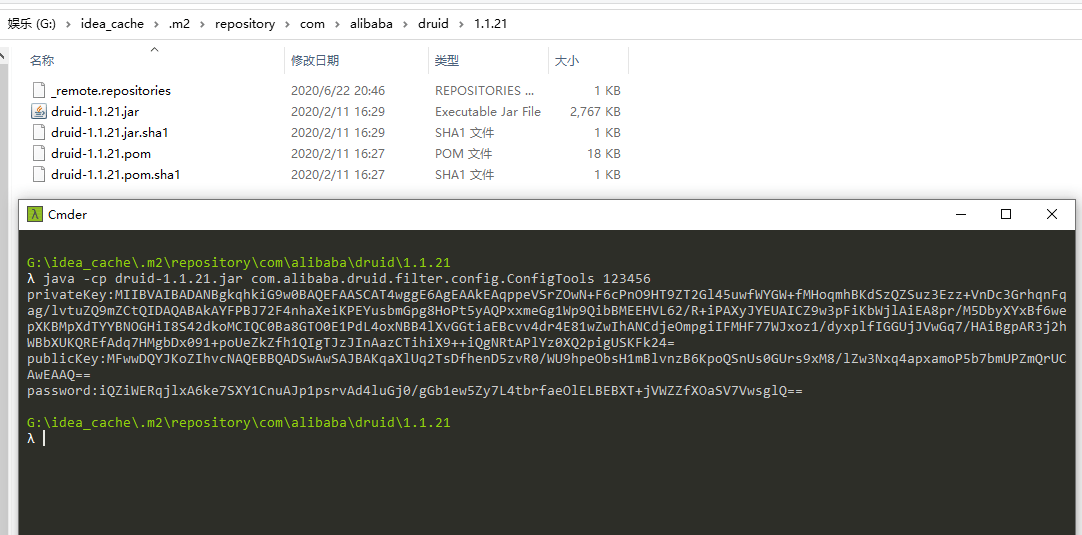This screenshot has height=535, width=1082.
Task: Navigate to 'idea_cache' in the address bar
Action: [x=114, y=24]
